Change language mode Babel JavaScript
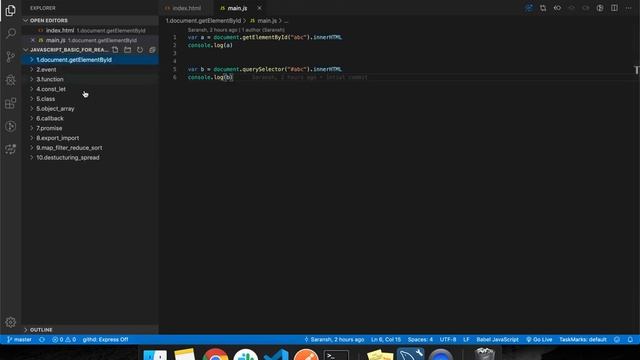The height and width of the screenshot is (360, 640). [497, 340]
